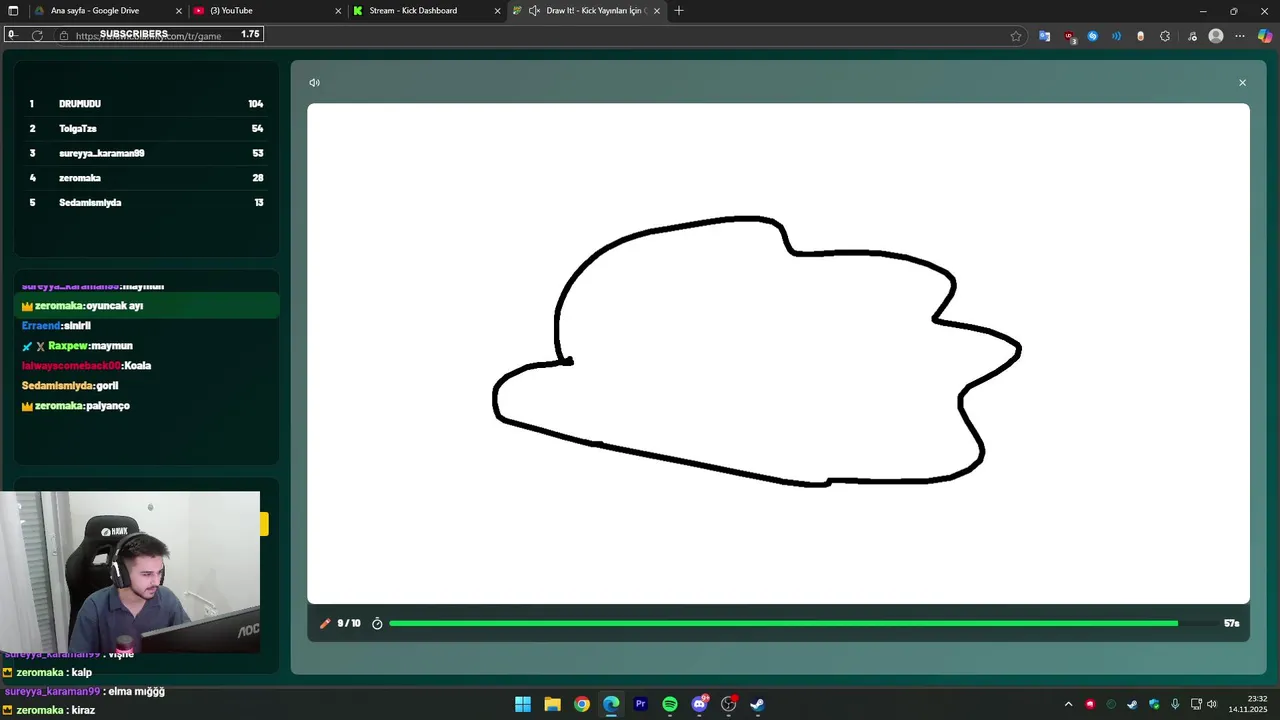
Task: Open the uBlock Origin extension
Action: point(1070,36)
